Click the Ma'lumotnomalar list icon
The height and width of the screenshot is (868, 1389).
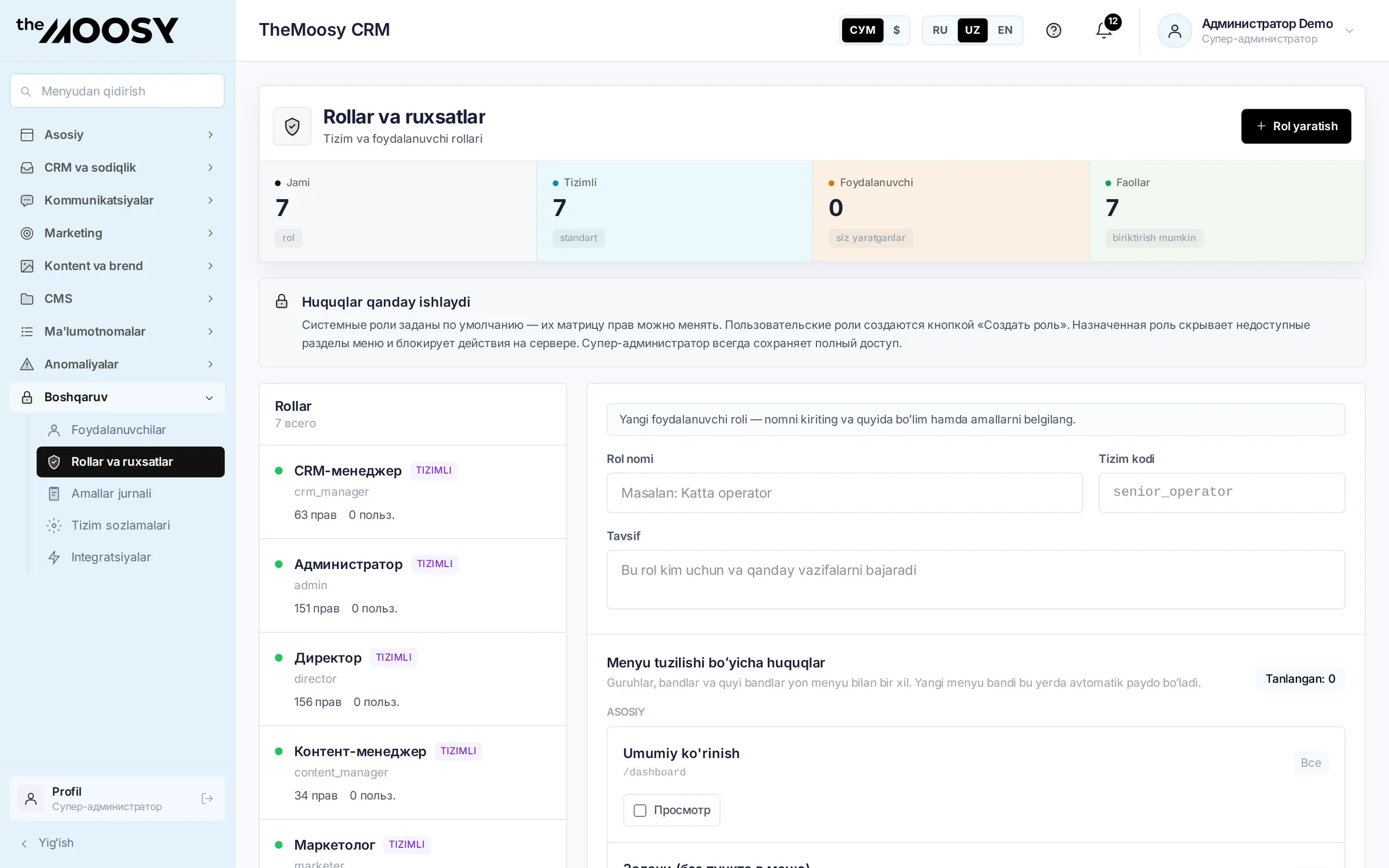click(x=27, y=332)
